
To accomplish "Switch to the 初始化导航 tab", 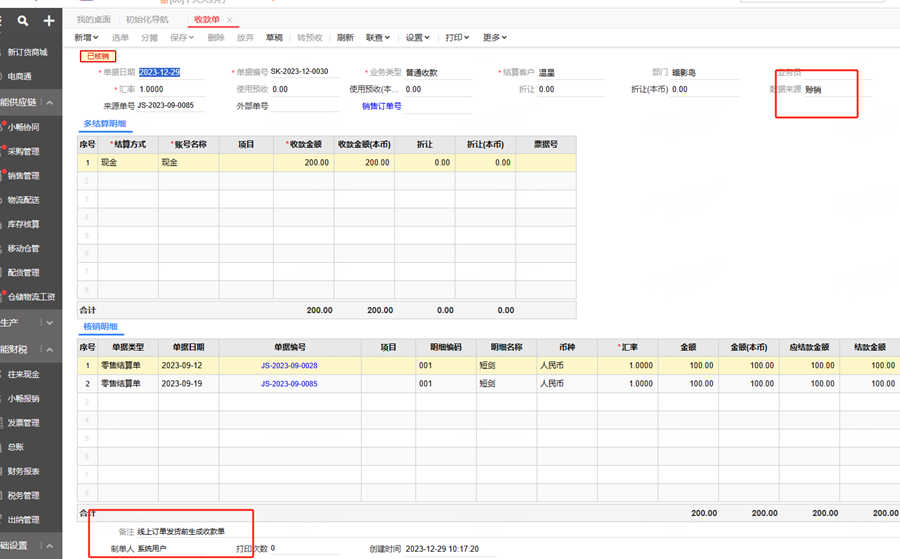I will [147, 20].
